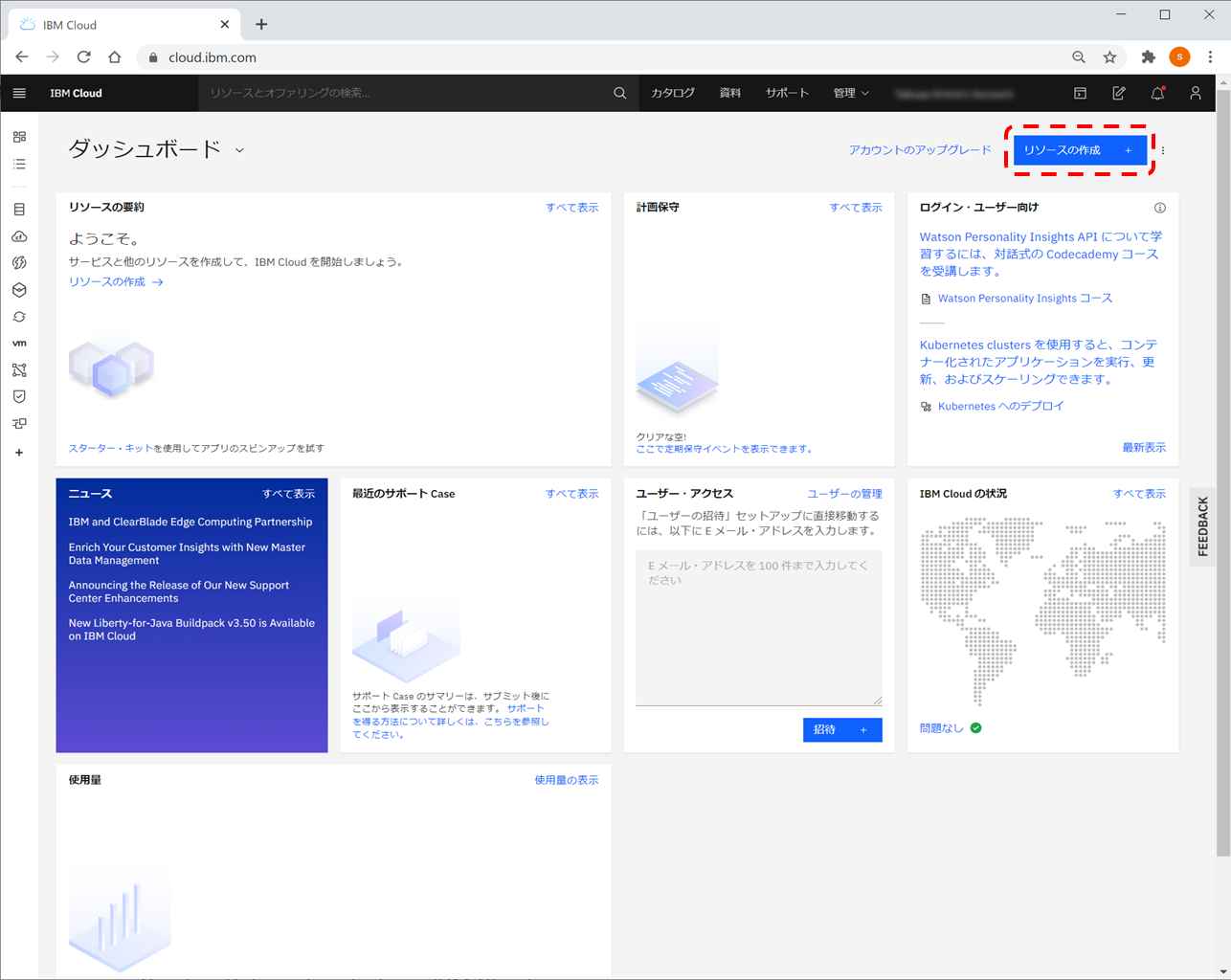Screen dimensions: 1231x980
Task: Open Watson Personality Insights コース link
Action: click(x=1025, y=299)
